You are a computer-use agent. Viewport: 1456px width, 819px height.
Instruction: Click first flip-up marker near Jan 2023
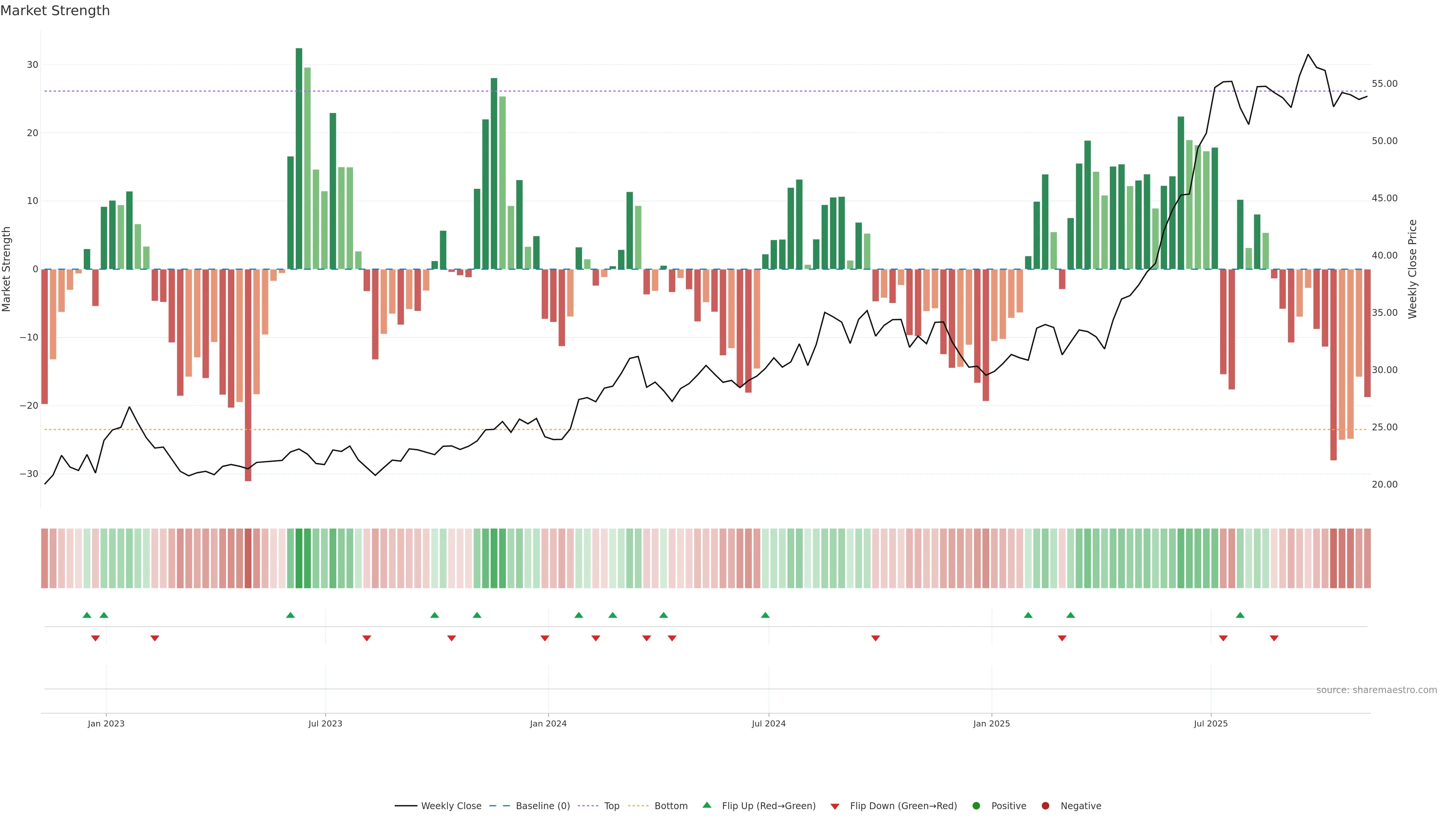(x=86, y=615)
